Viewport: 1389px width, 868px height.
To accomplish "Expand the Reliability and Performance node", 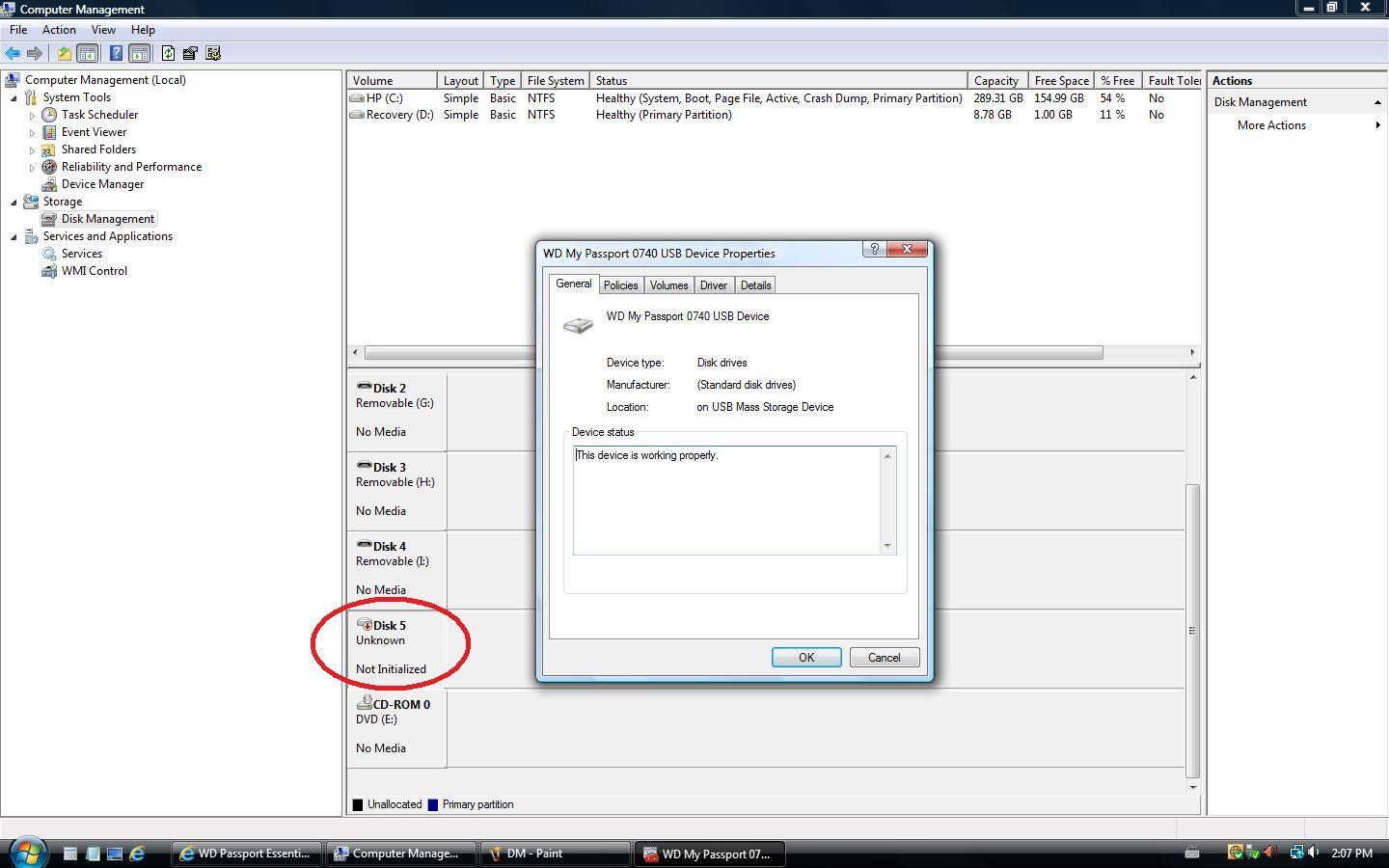I will 32,167.
